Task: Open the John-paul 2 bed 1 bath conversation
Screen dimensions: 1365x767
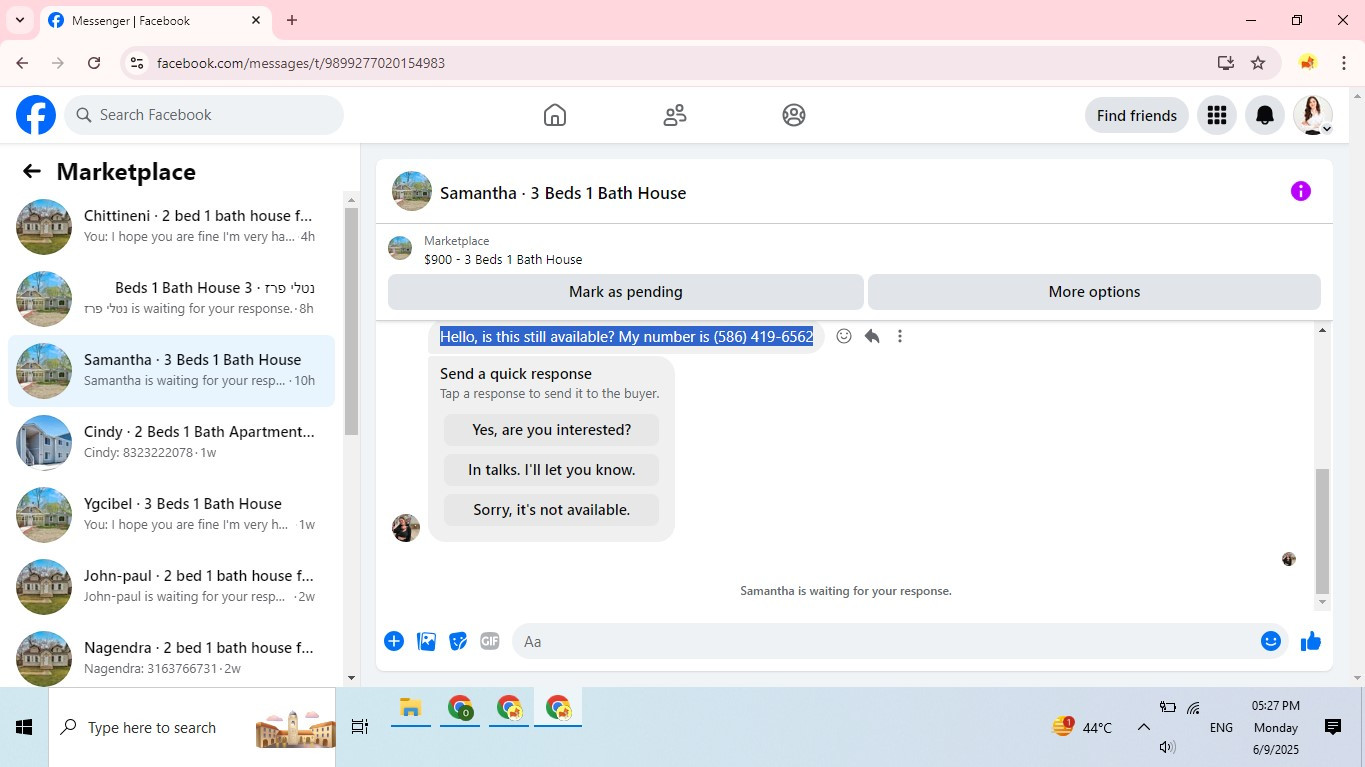Action: pyautogui.click(x=172, y=587)
